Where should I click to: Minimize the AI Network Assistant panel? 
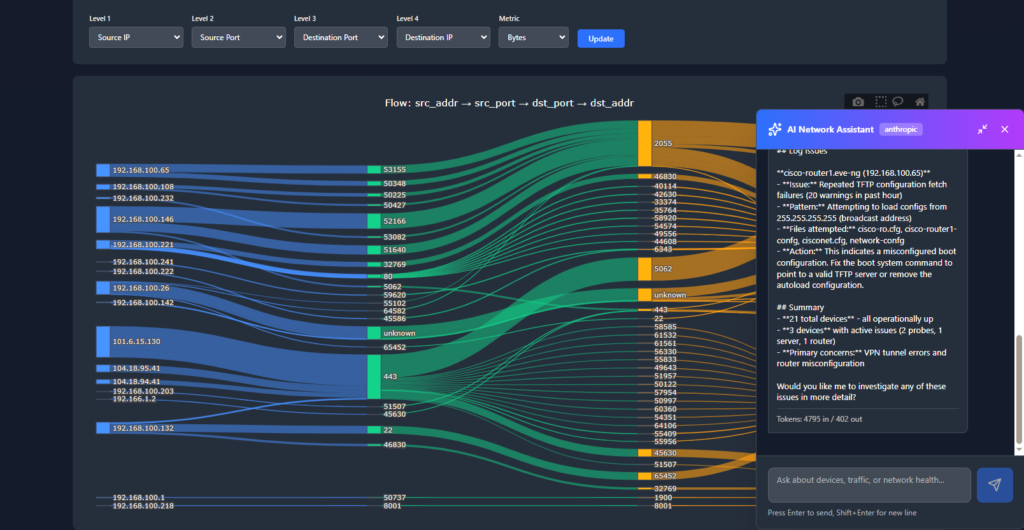tap(982, 129)
